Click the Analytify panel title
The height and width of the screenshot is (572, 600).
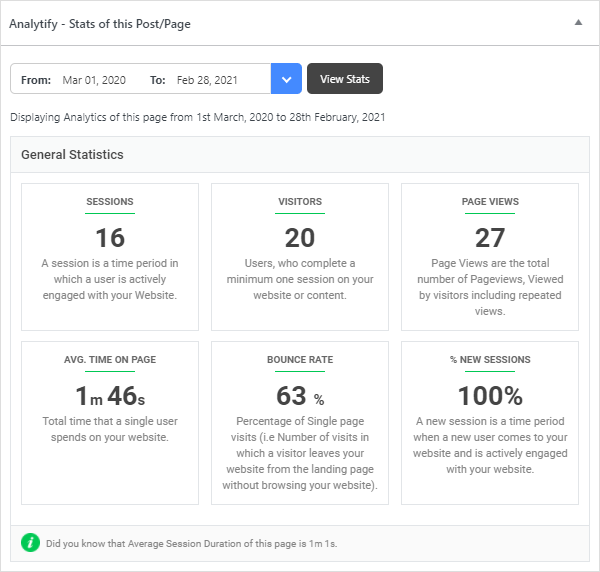100,24
